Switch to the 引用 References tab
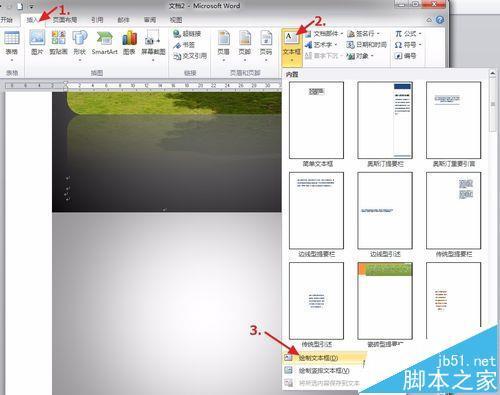 [x=97, y=20]
